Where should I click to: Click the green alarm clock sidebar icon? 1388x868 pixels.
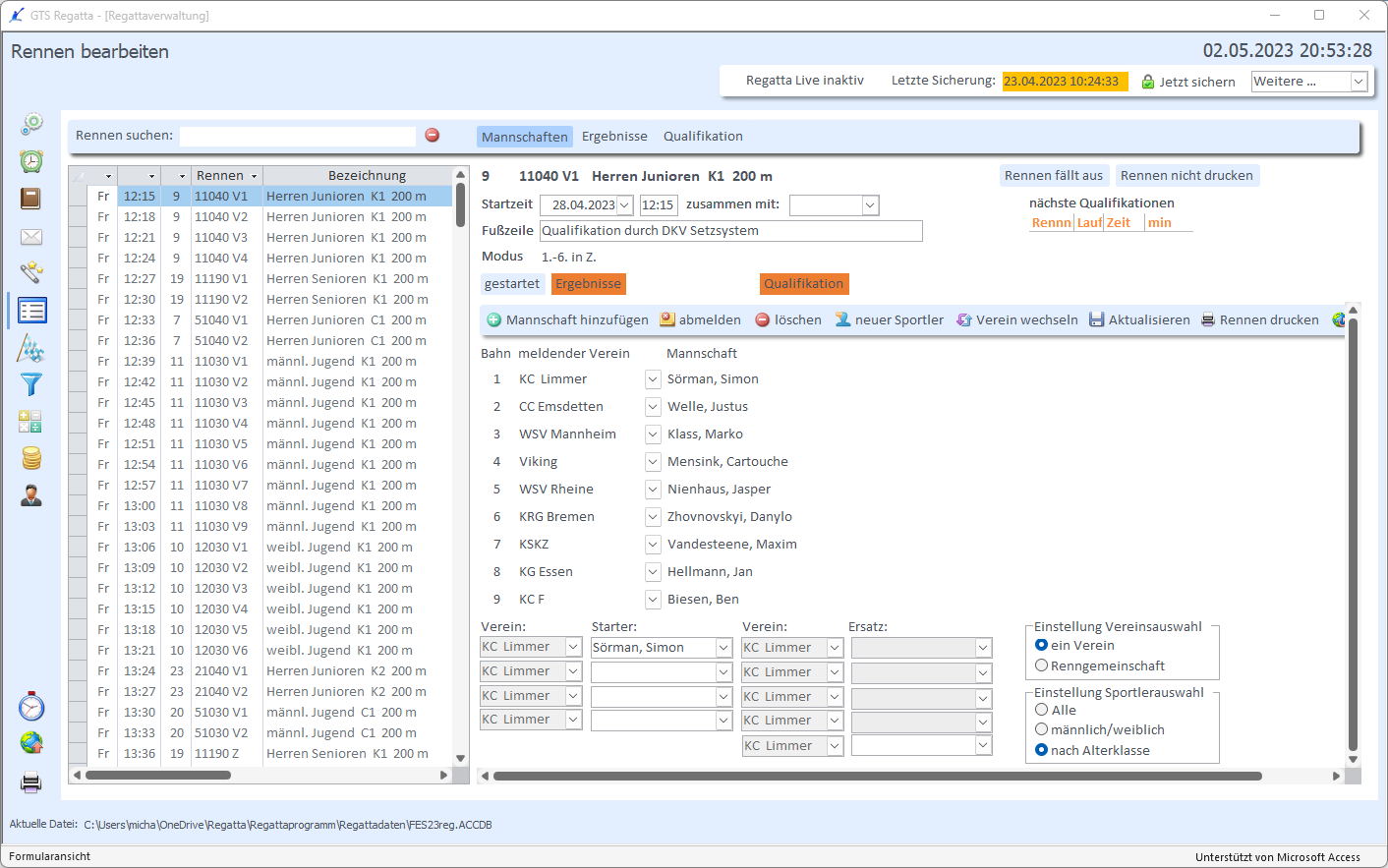[31, 161]
